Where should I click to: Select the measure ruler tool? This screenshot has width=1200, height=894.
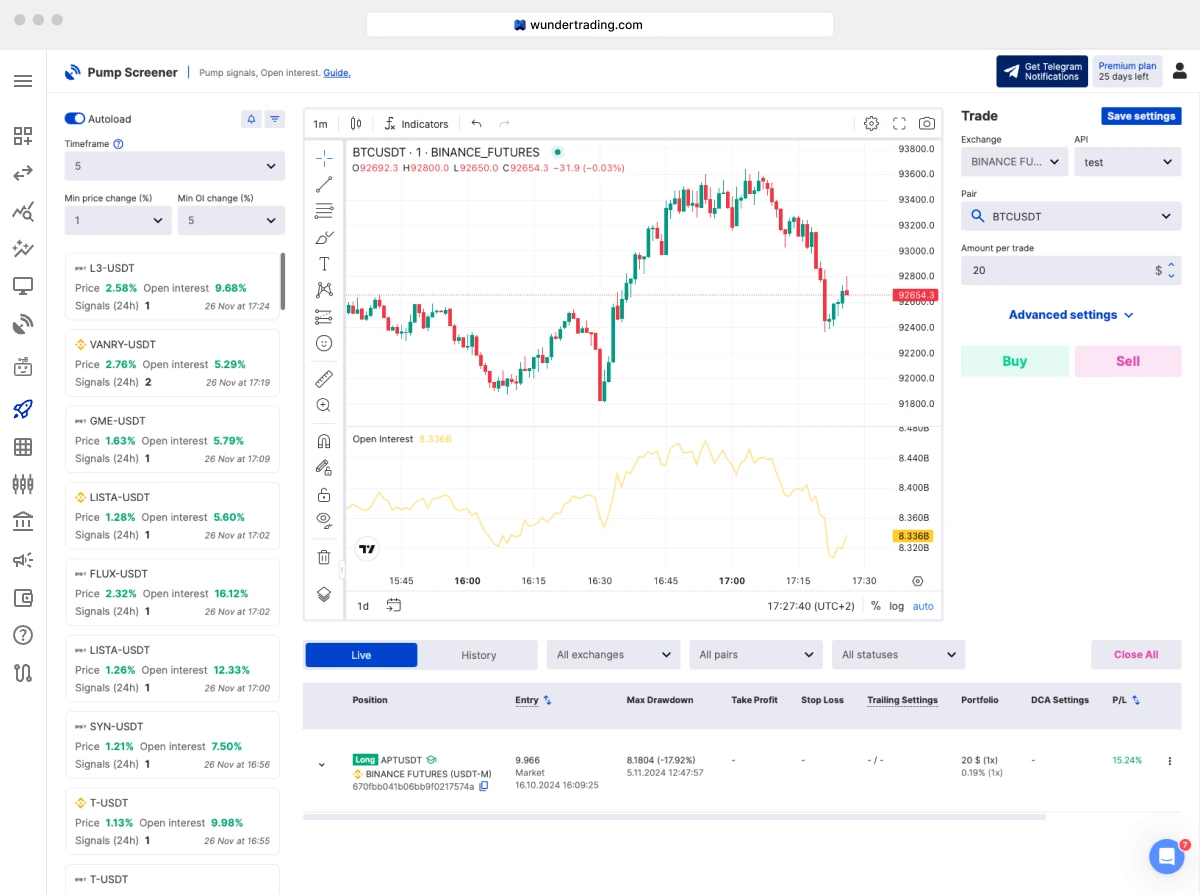pos(323,378)
